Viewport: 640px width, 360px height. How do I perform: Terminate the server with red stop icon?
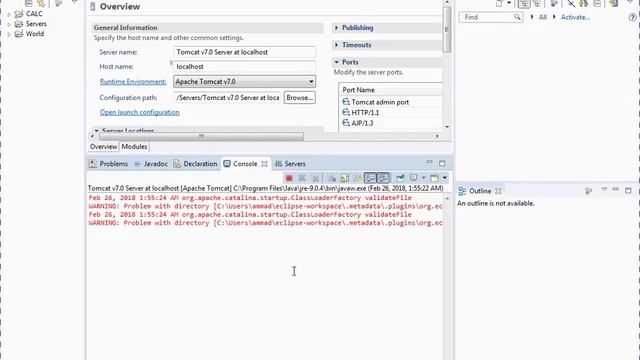pos(289,178)
